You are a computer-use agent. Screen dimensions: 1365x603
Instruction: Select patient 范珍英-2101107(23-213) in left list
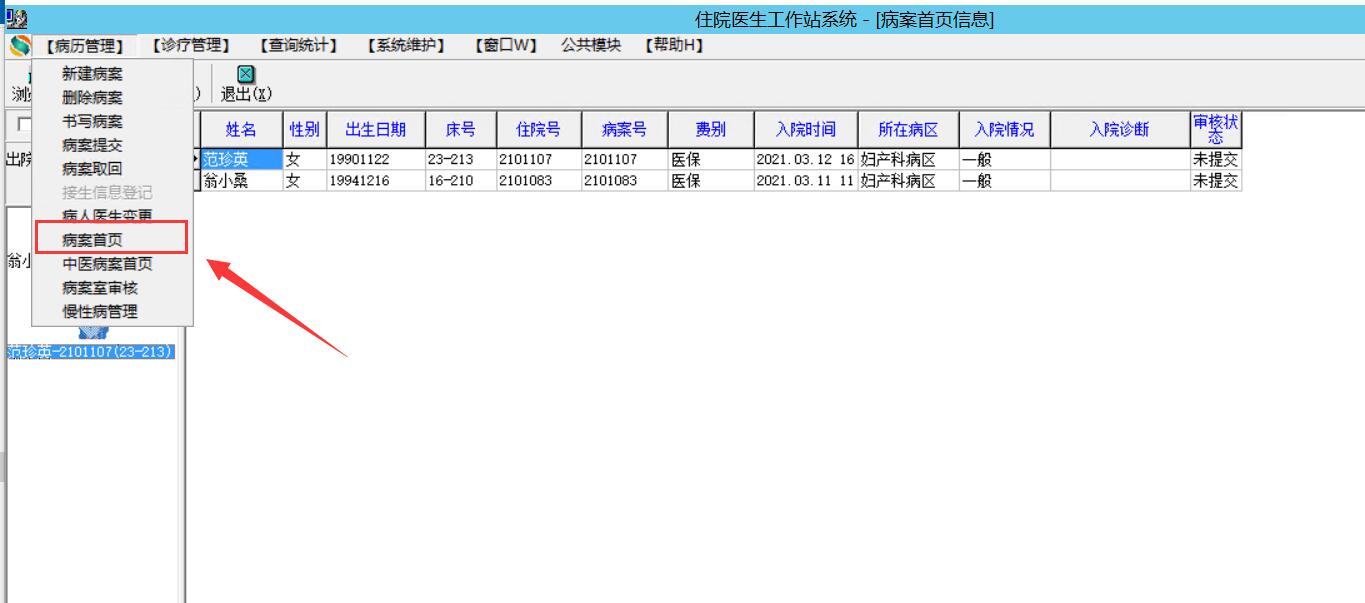tap(90, 352)
